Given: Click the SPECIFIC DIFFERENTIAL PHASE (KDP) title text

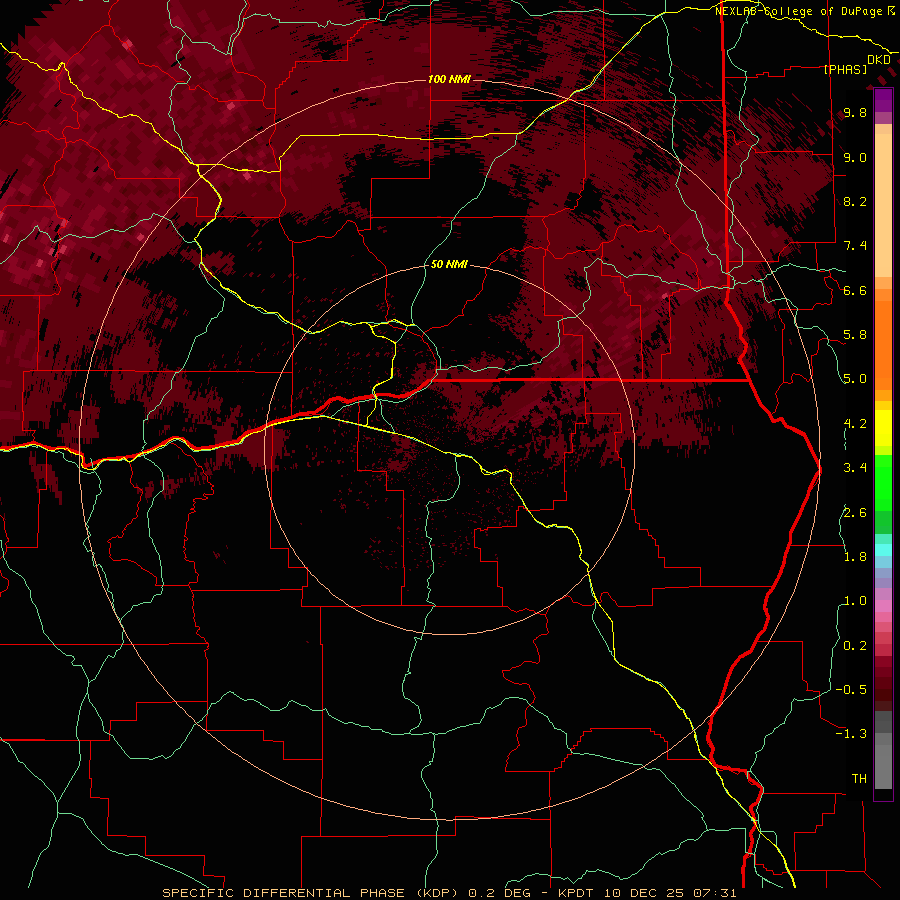Looking at the screenshot, I should coord(312,893).
